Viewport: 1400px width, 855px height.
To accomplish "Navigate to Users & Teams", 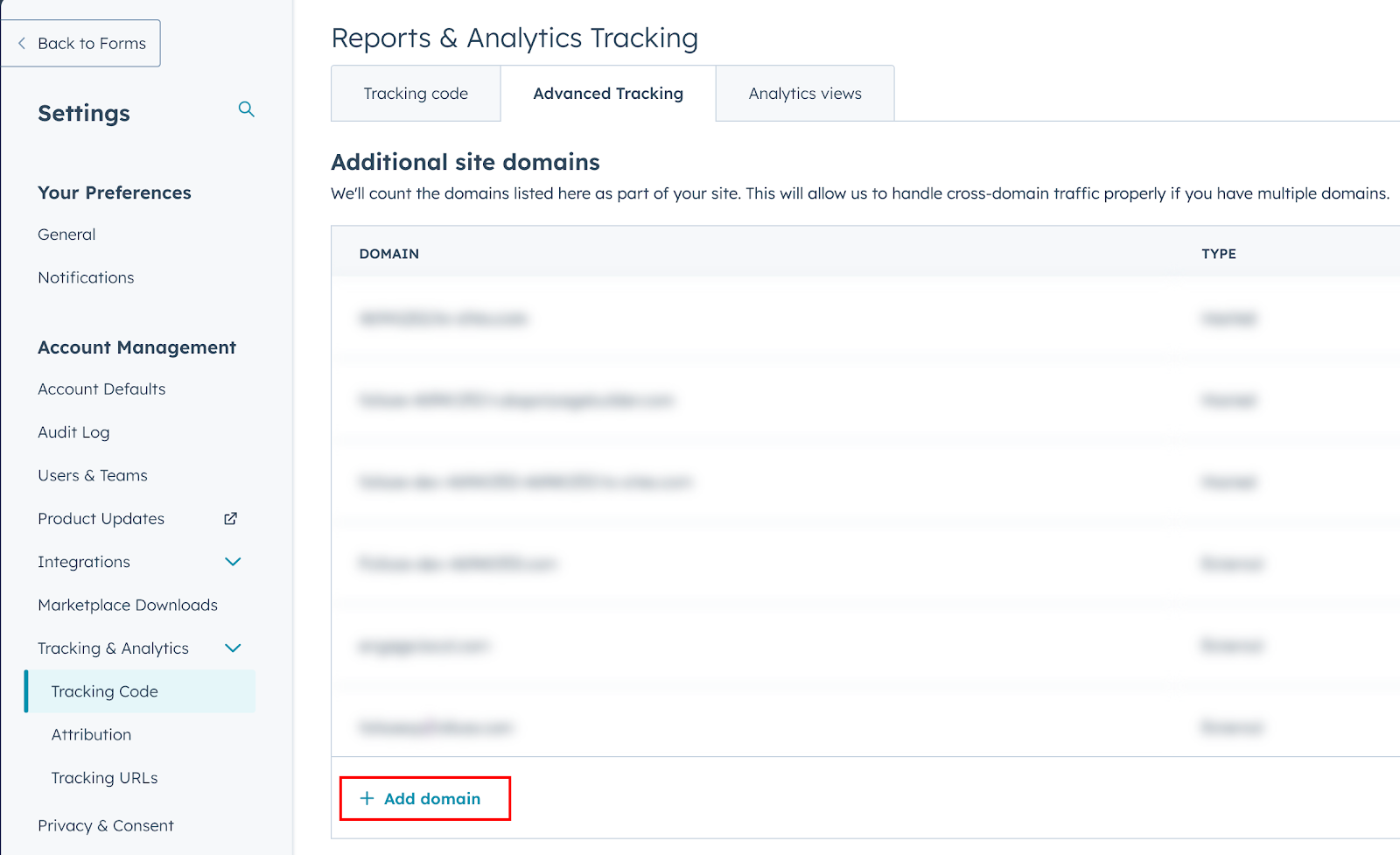I will tap(93, 475).
